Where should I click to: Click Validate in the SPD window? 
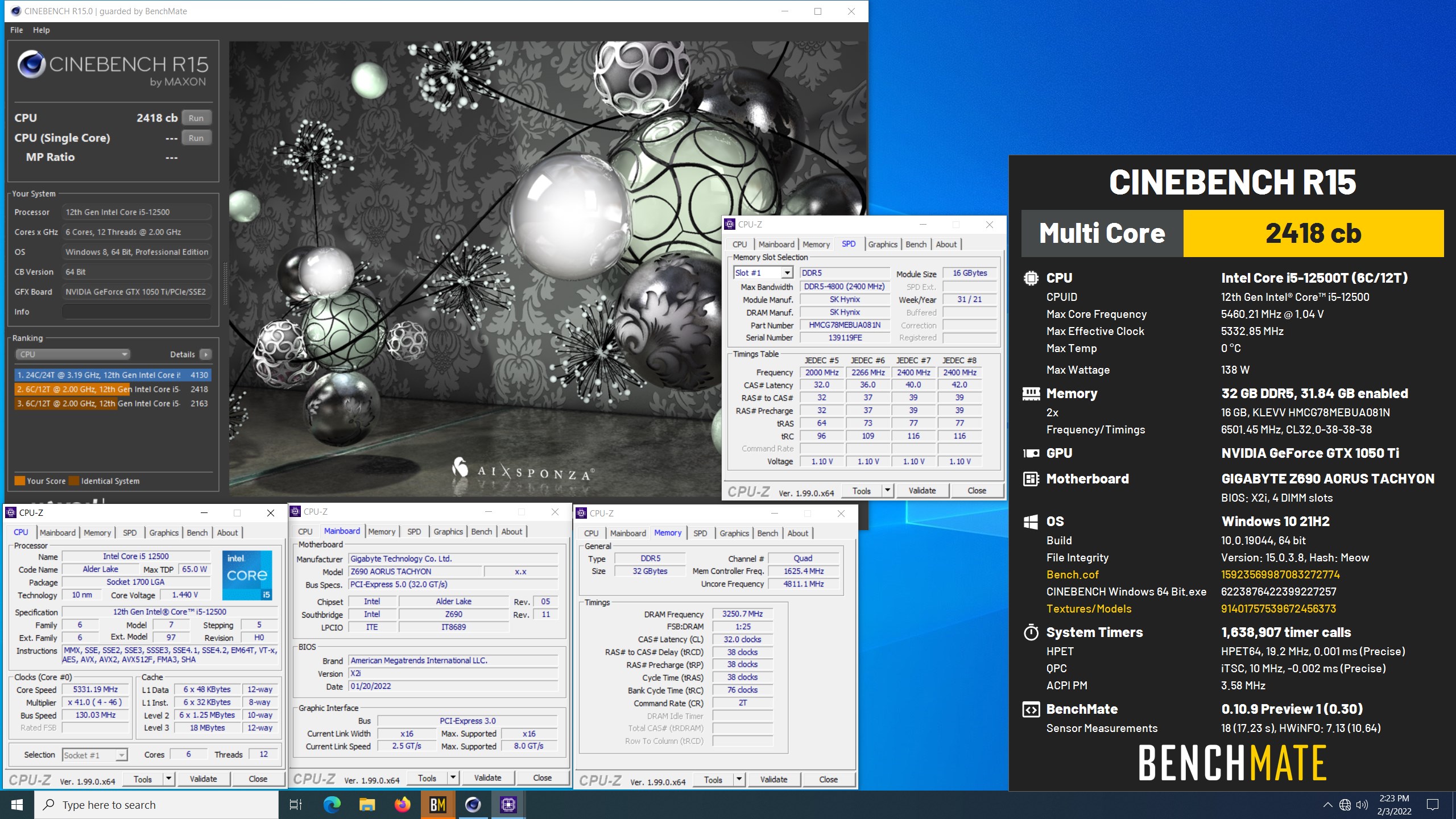click(922, 491)
